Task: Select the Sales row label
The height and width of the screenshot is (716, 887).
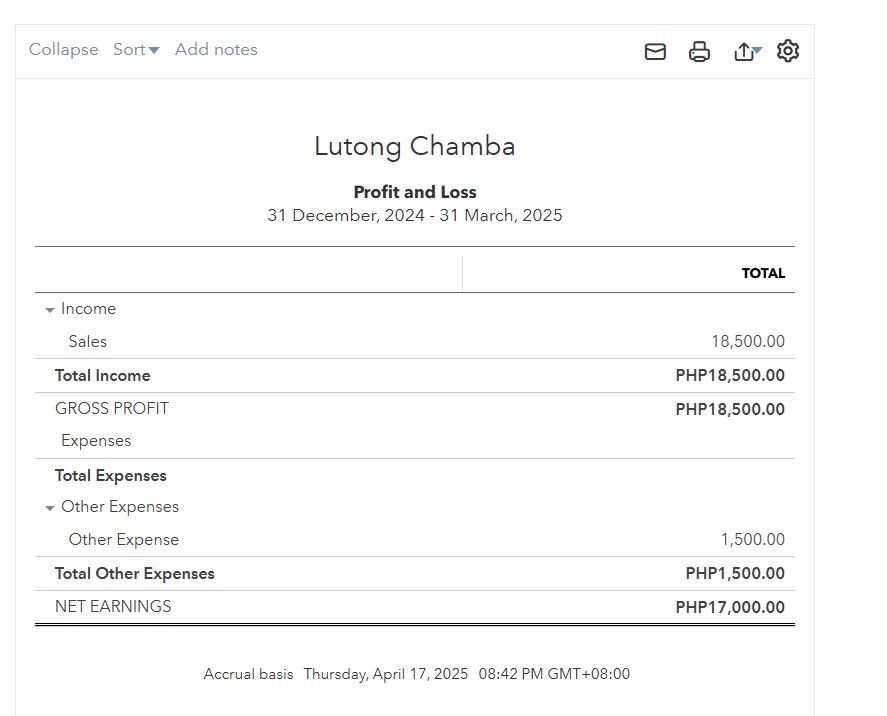Action: point(88,342)
